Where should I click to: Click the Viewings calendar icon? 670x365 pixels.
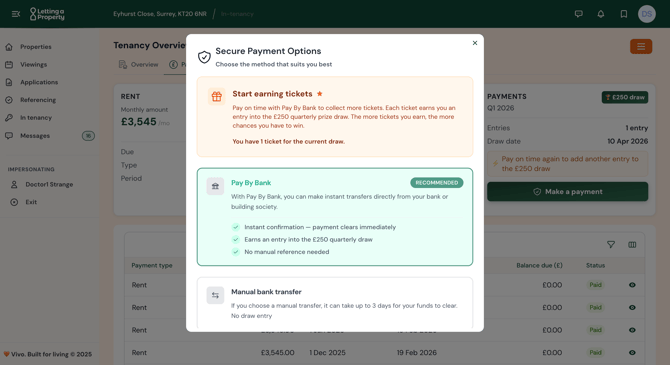(x=9, y=65)
